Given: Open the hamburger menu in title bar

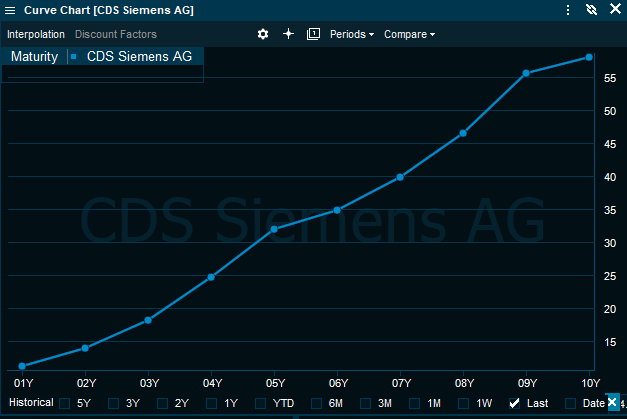Looking at the screenshot, I should (x=10, y=10).
